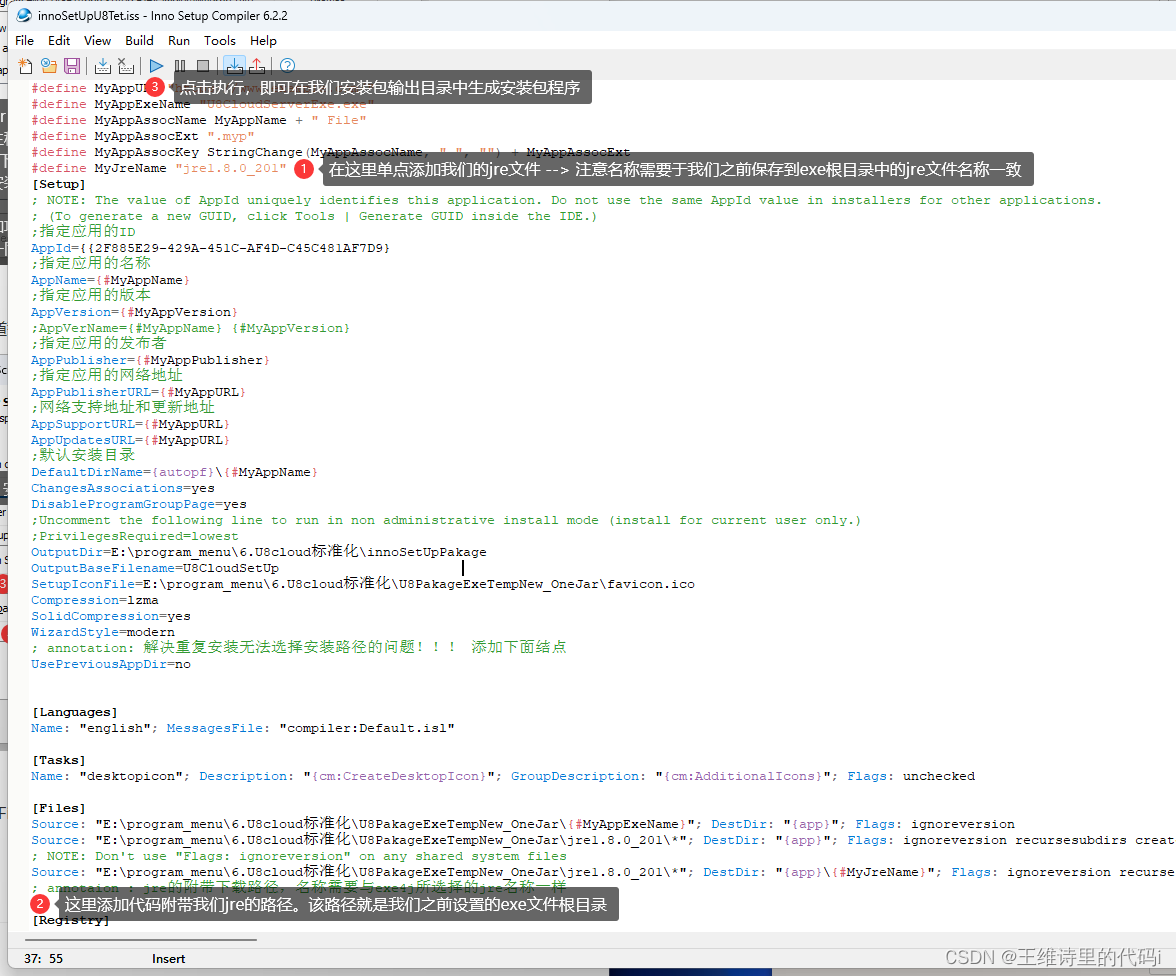Click the ChangesAssociations=yes line
The height and width of the screenshot is (976, 1176).
pyautogui.click(x=123, y=488)
